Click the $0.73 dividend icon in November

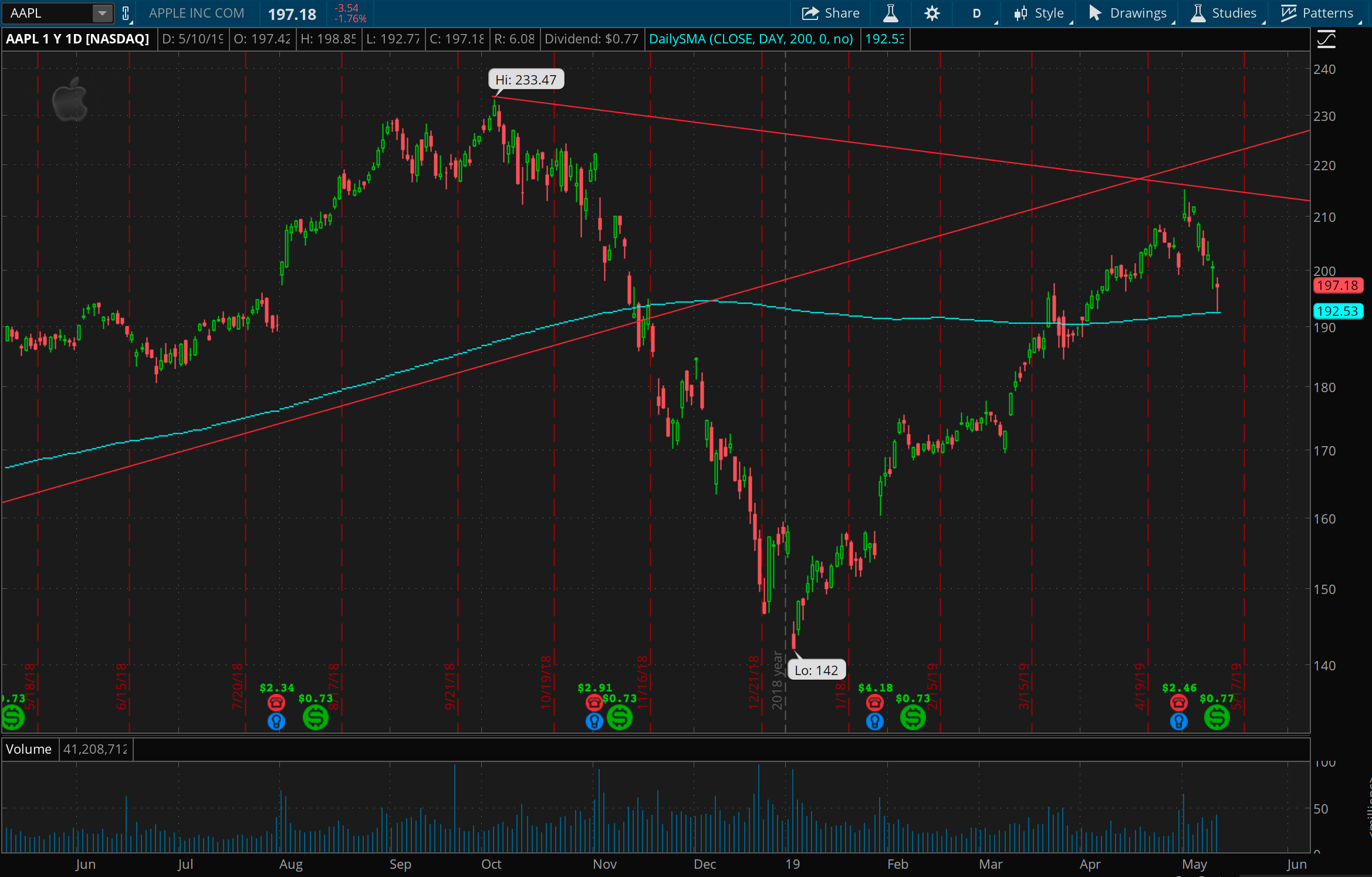pyautogui.click(x=620, y=717)
